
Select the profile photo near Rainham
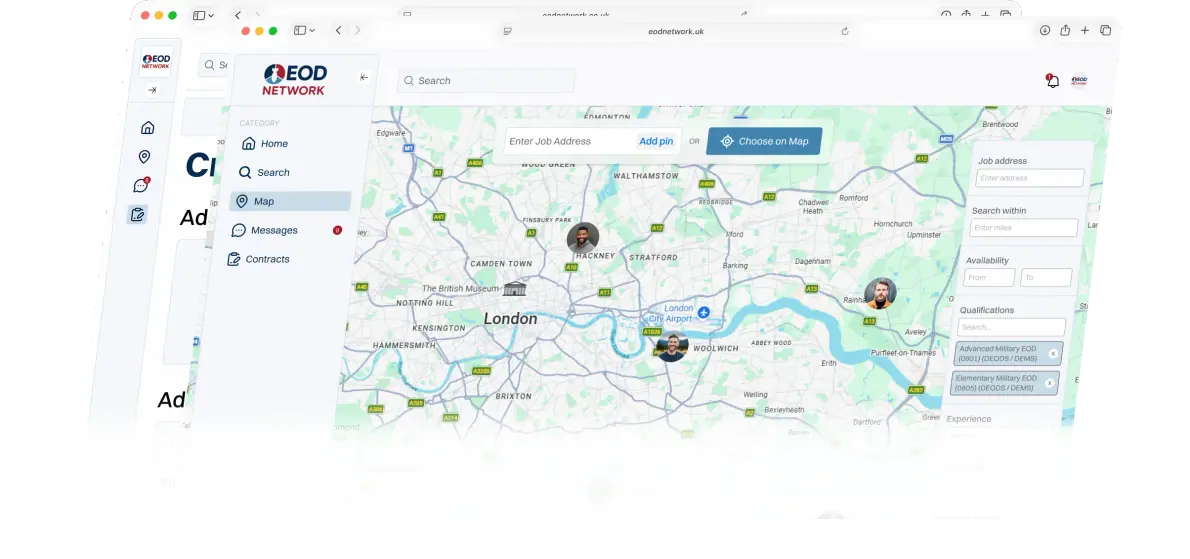point(880,294)
